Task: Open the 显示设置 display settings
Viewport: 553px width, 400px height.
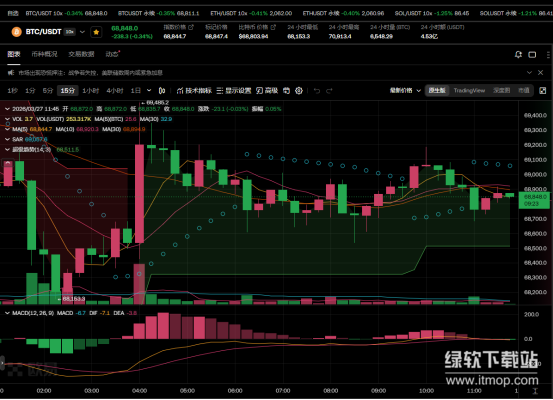Action: click(233, 91)
